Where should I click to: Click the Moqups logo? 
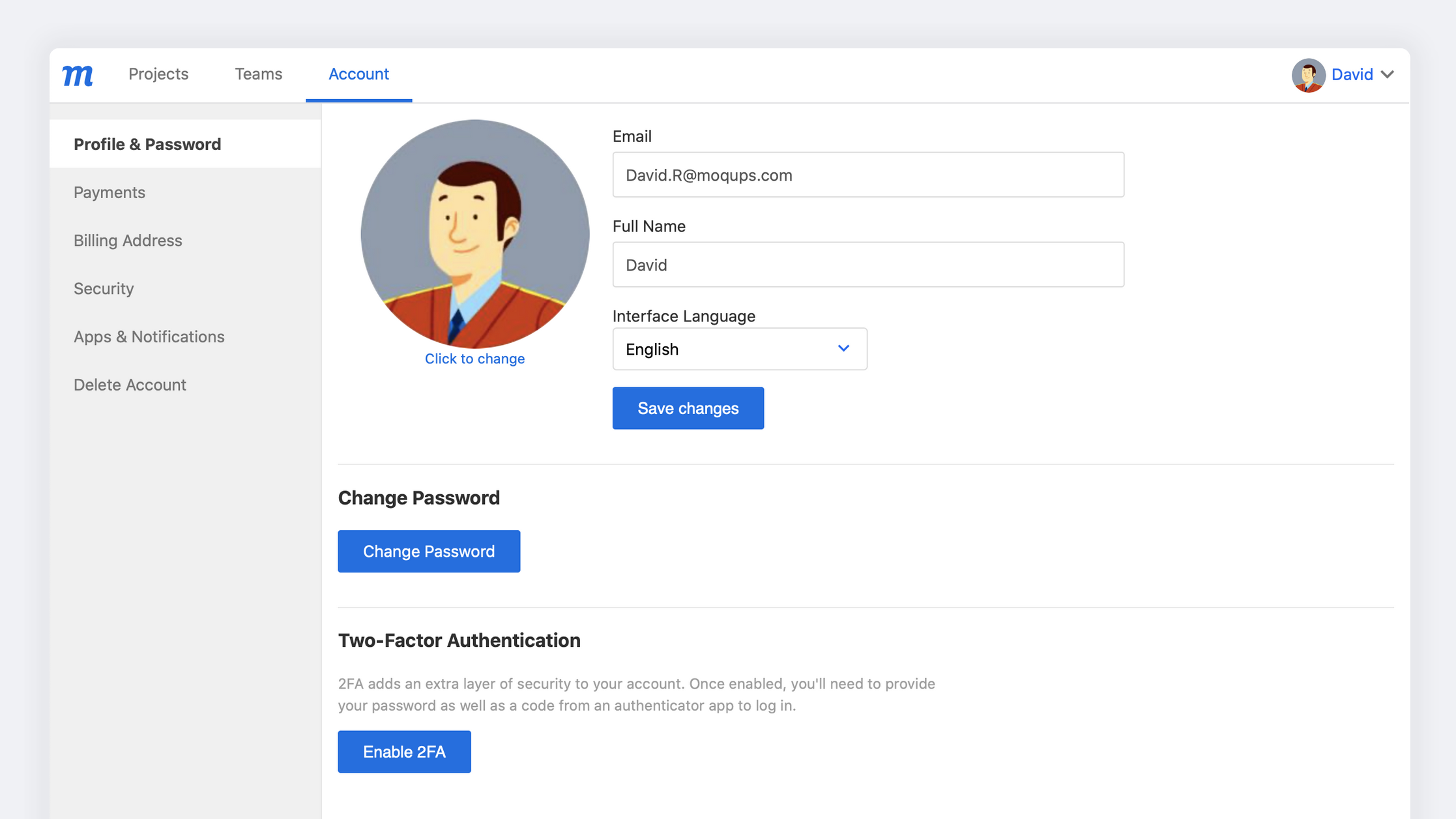pos(76,75)
